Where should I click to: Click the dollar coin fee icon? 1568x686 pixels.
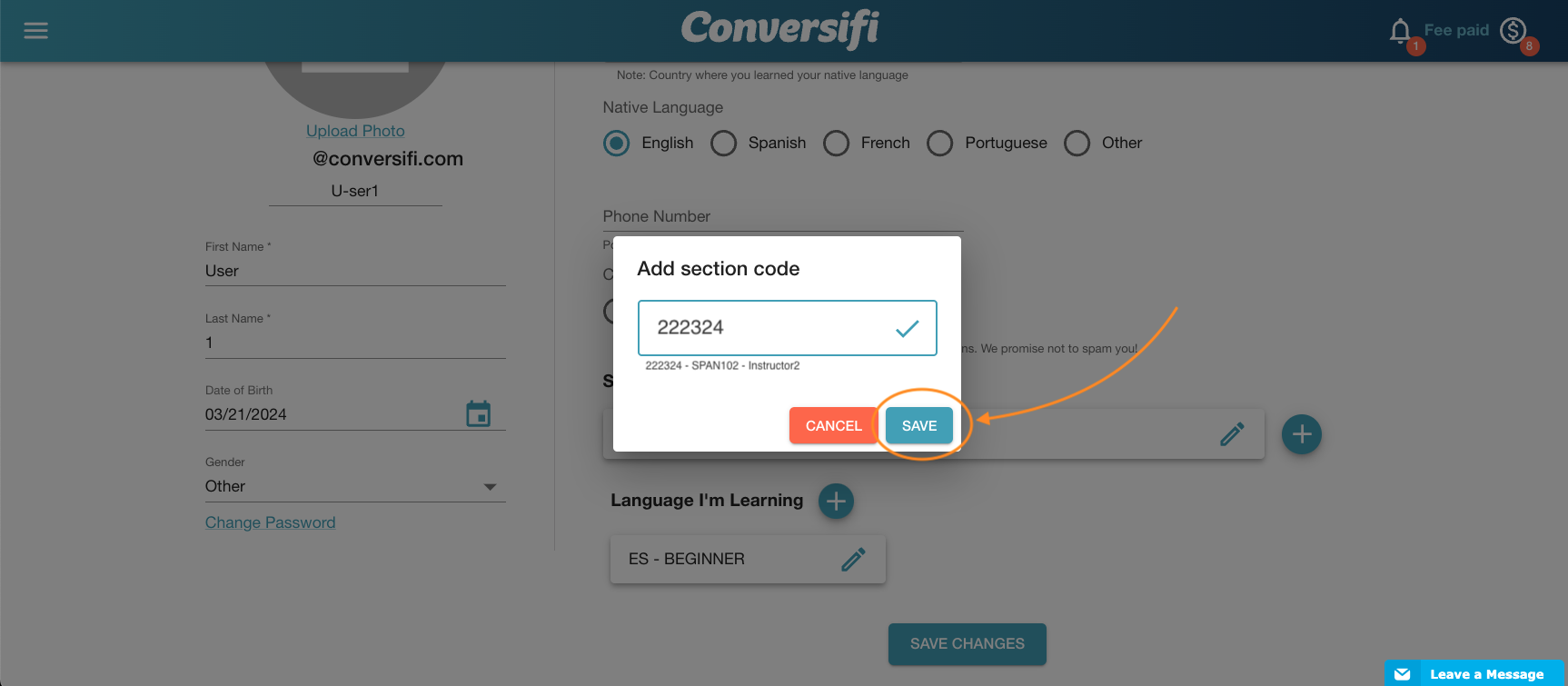click(x=1512, y=30)
